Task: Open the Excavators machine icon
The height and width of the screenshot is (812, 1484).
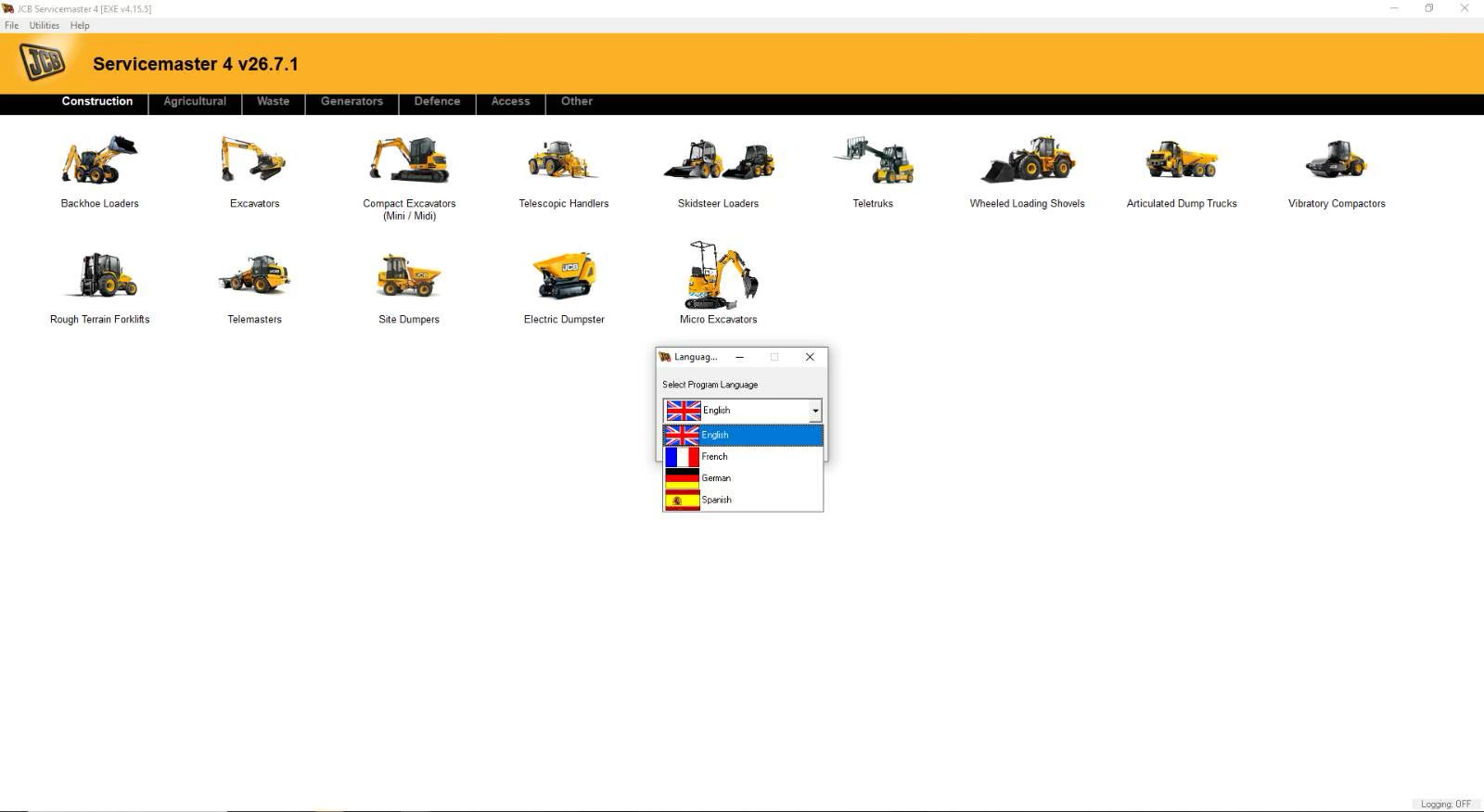Action: click(x=253, y=159)
